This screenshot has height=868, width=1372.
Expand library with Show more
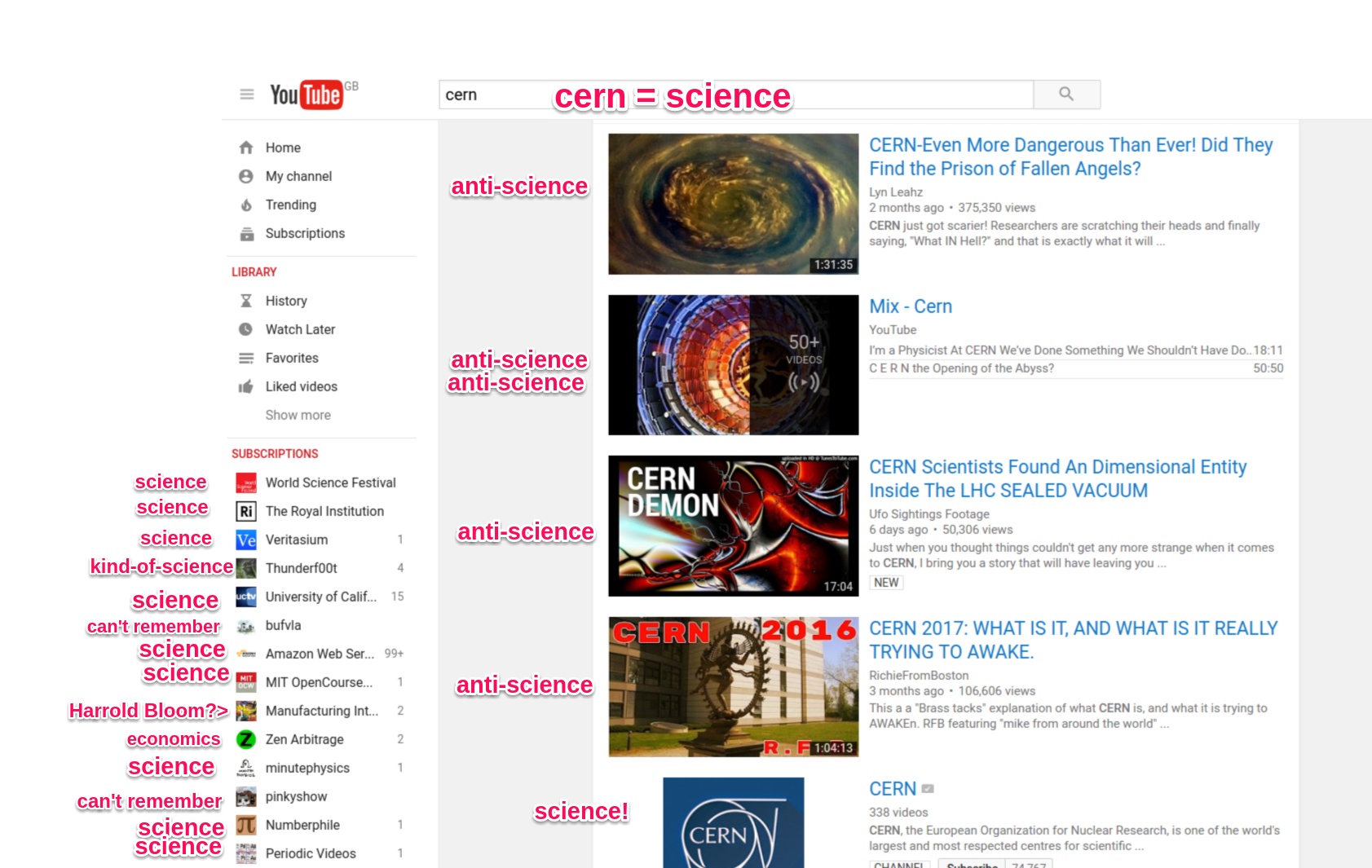[298, 415]
